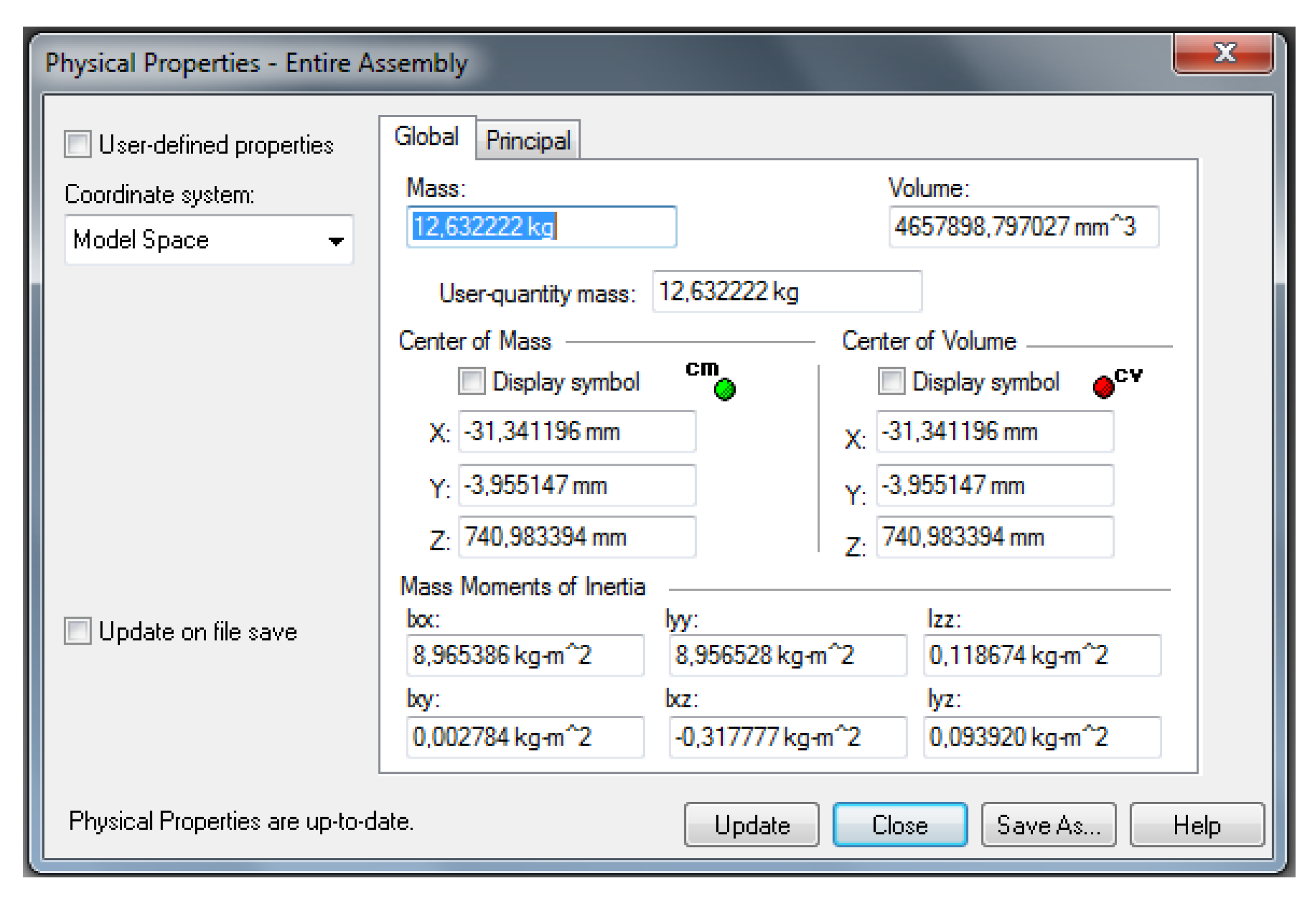Click the red center of volume symbol icon

tap(1103, 387)
